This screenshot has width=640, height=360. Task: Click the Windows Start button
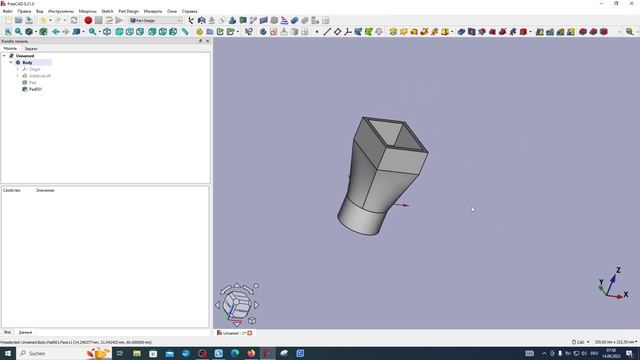tap(8, 353)
